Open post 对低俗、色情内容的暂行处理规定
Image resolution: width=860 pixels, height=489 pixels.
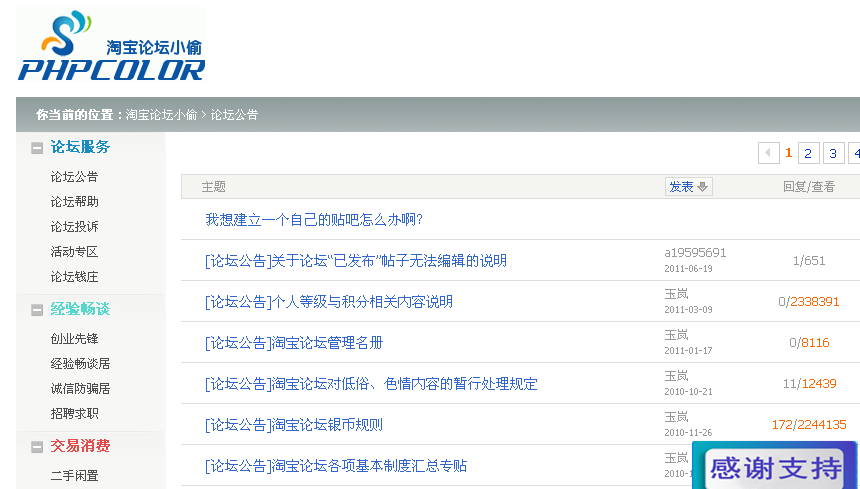[x=371, y=384]
